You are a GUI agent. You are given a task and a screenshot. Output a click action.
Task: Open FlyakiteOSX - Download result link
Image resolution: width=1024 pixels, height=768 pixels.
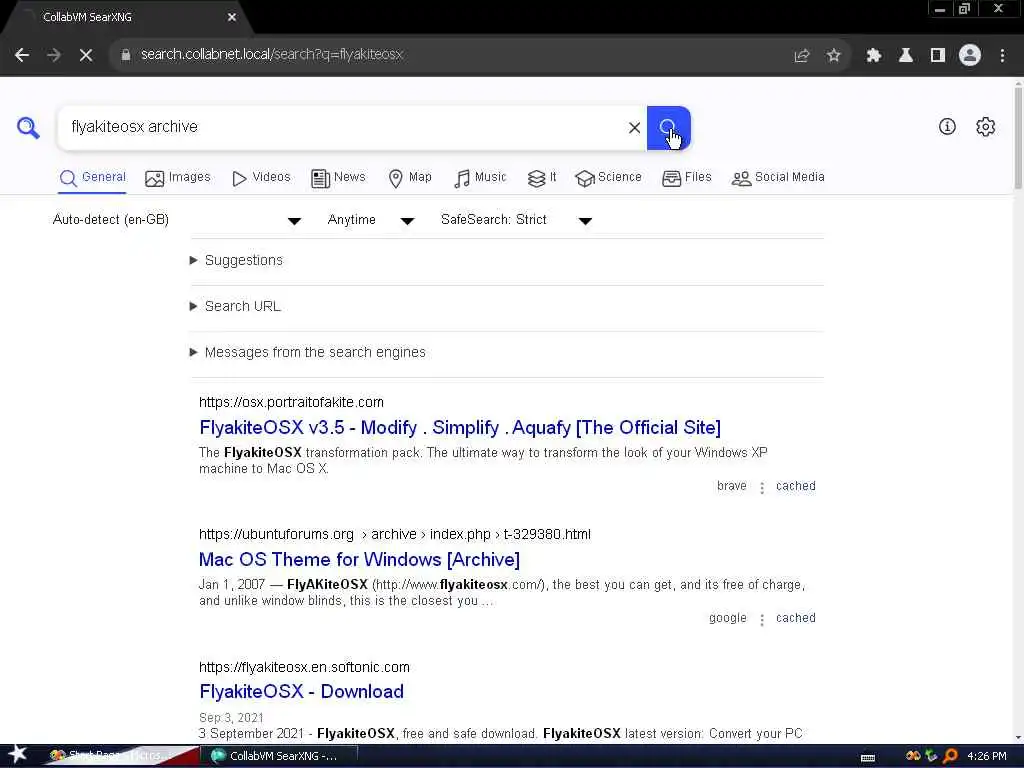[301, 692]
